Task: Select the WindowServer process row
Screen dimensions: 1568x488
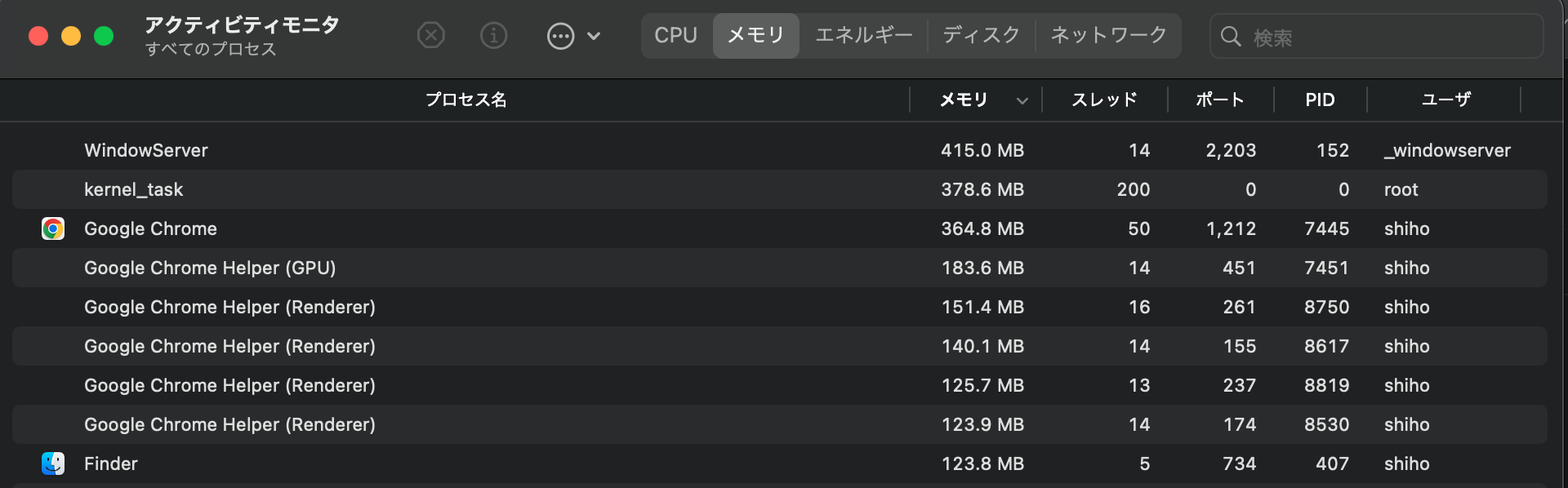Action: click(x=490, y=150)
